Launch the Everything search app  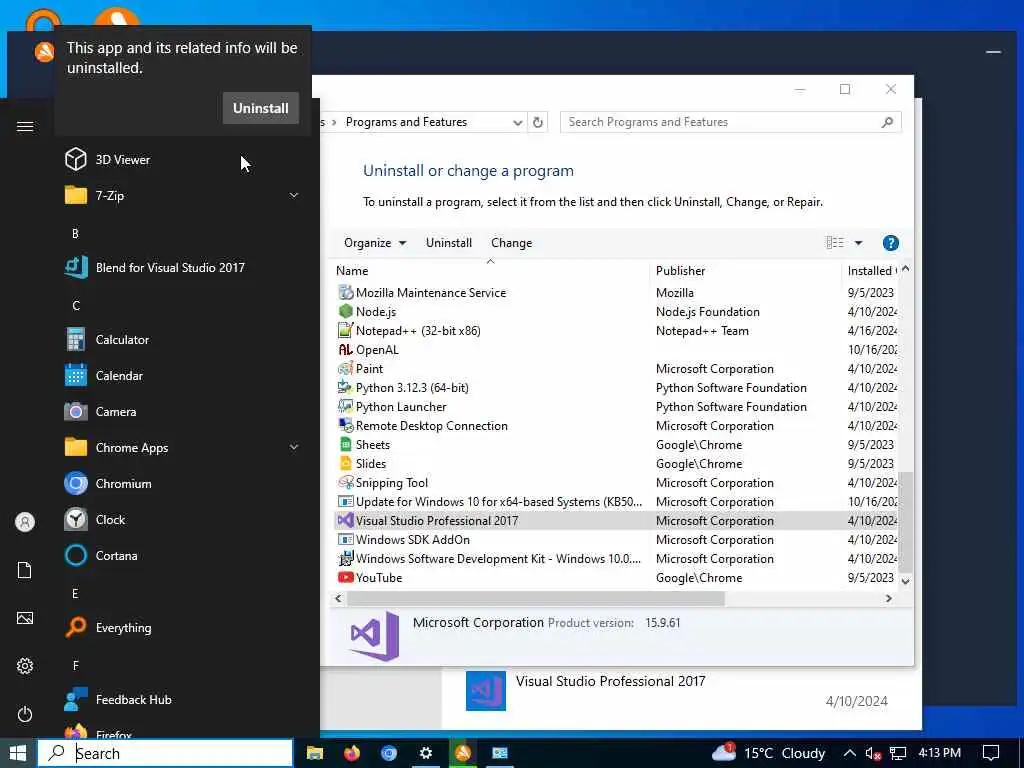click(x=123, y=628)
